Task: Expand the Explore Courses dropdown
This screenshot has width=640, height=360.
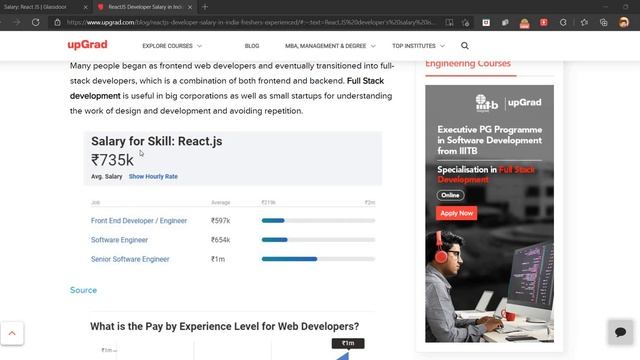Action: [172, 46]
